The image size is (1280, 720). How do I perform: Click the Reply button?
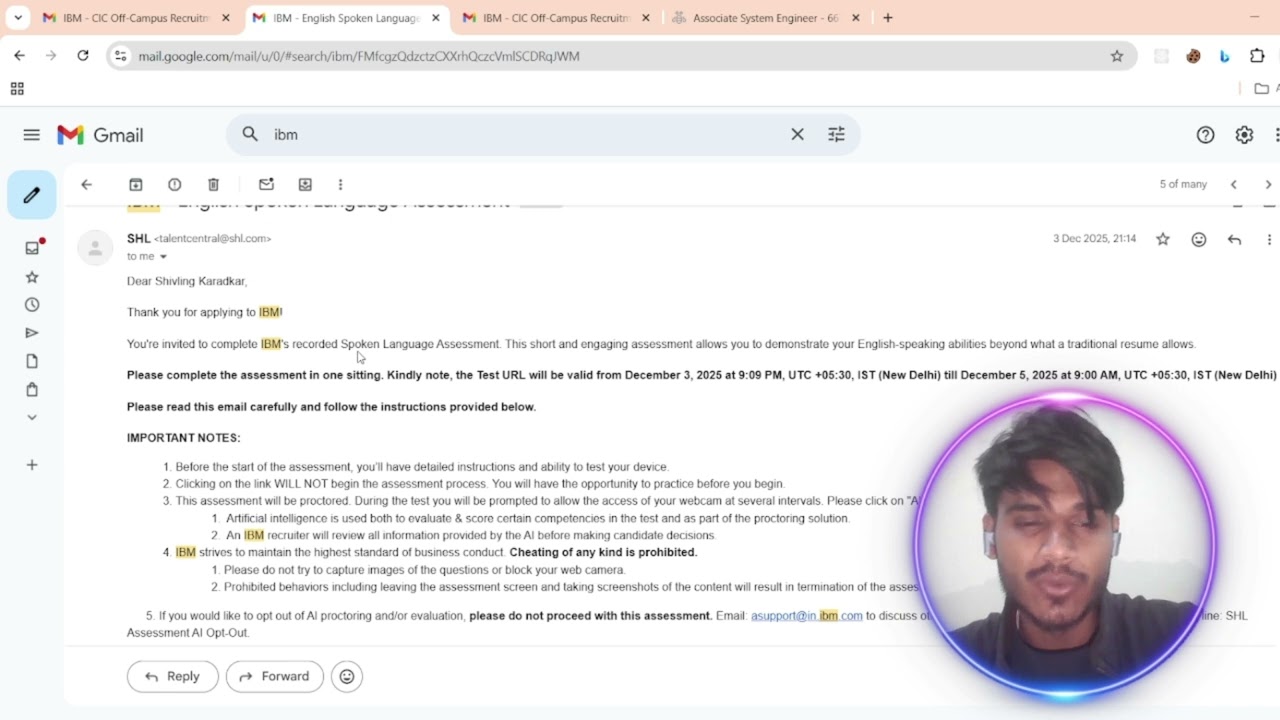(x=172, y=676)
